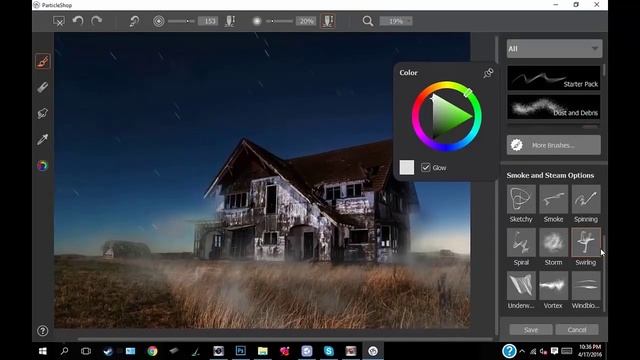This screenshot has height=360, width=640.
Task: Select the Dust and Debris brush pack
Action: (553, 107)
